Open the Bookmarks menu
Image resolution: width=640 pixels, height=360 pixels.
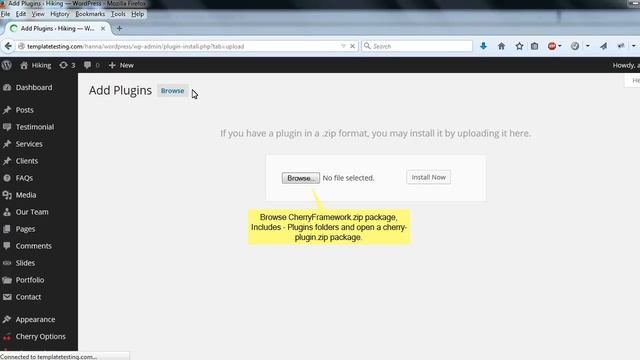(90, 14)
